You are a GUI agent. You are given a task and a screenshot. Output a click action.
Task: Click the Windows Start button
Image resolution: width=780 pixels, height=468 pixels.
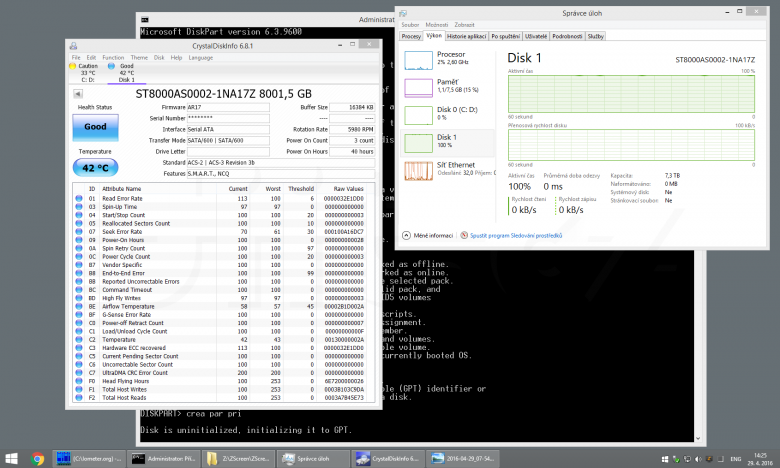click(11, 459)
